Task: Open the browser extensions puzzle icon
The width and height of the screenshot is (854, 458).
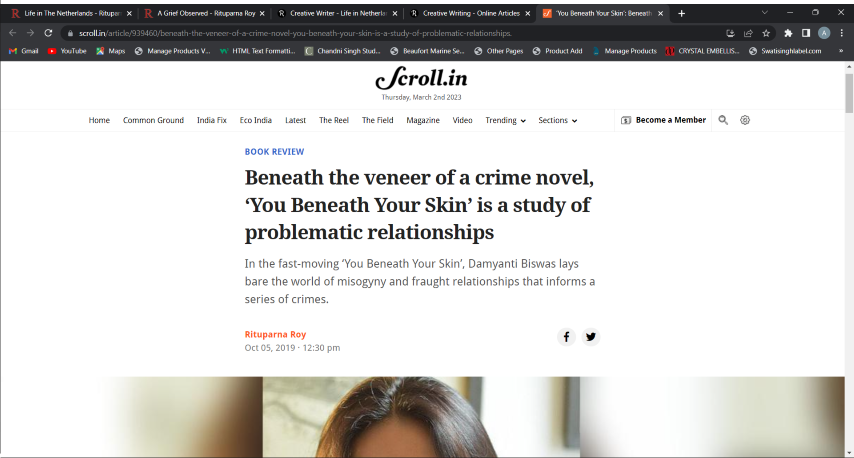Action: [x=788, y=33]
